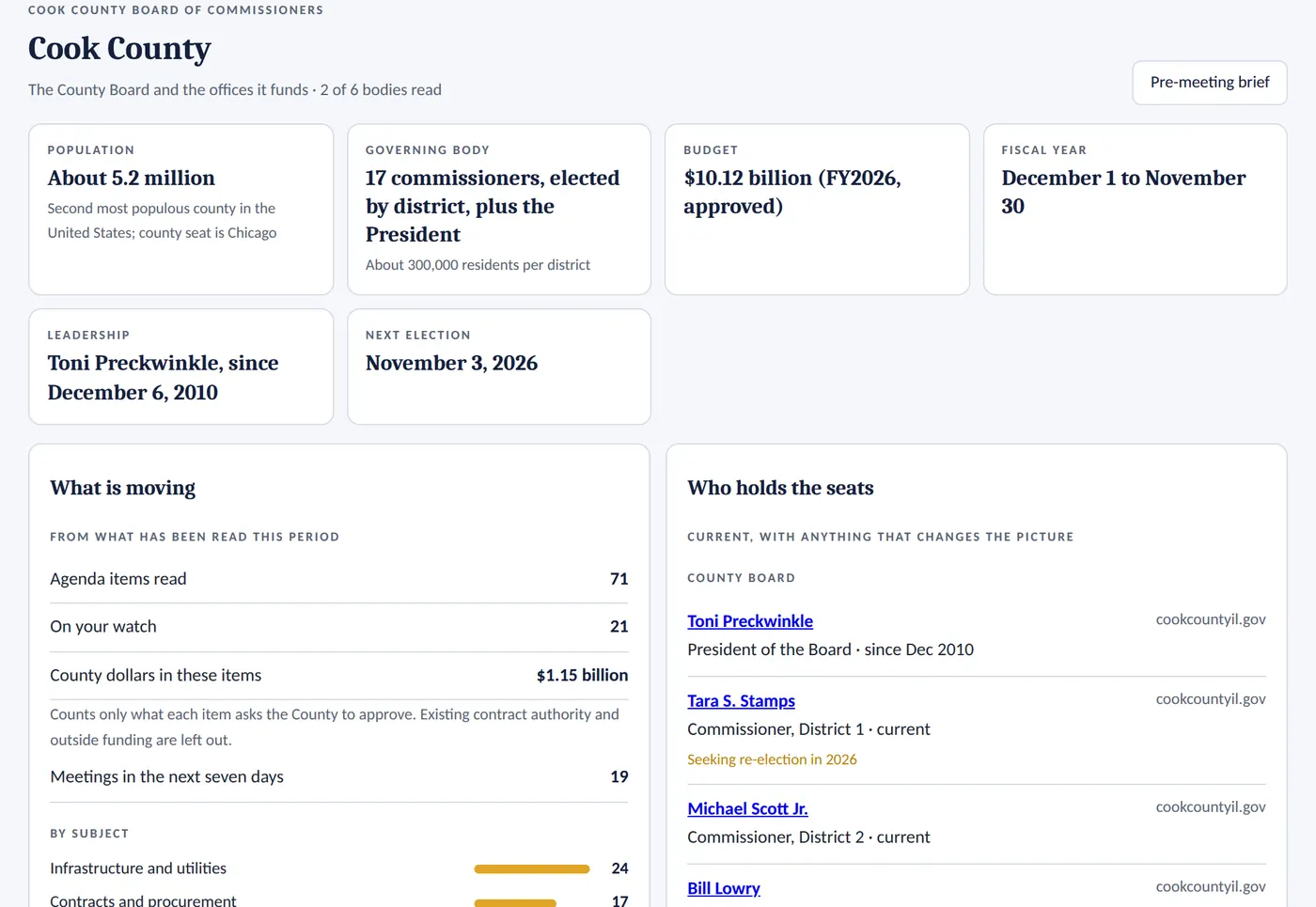Select the budget figure '$10.12 billion (FY2026, approved)'
Viewport: 1316px width, 907px height.
pyautogui.click(x=792, y=192)
